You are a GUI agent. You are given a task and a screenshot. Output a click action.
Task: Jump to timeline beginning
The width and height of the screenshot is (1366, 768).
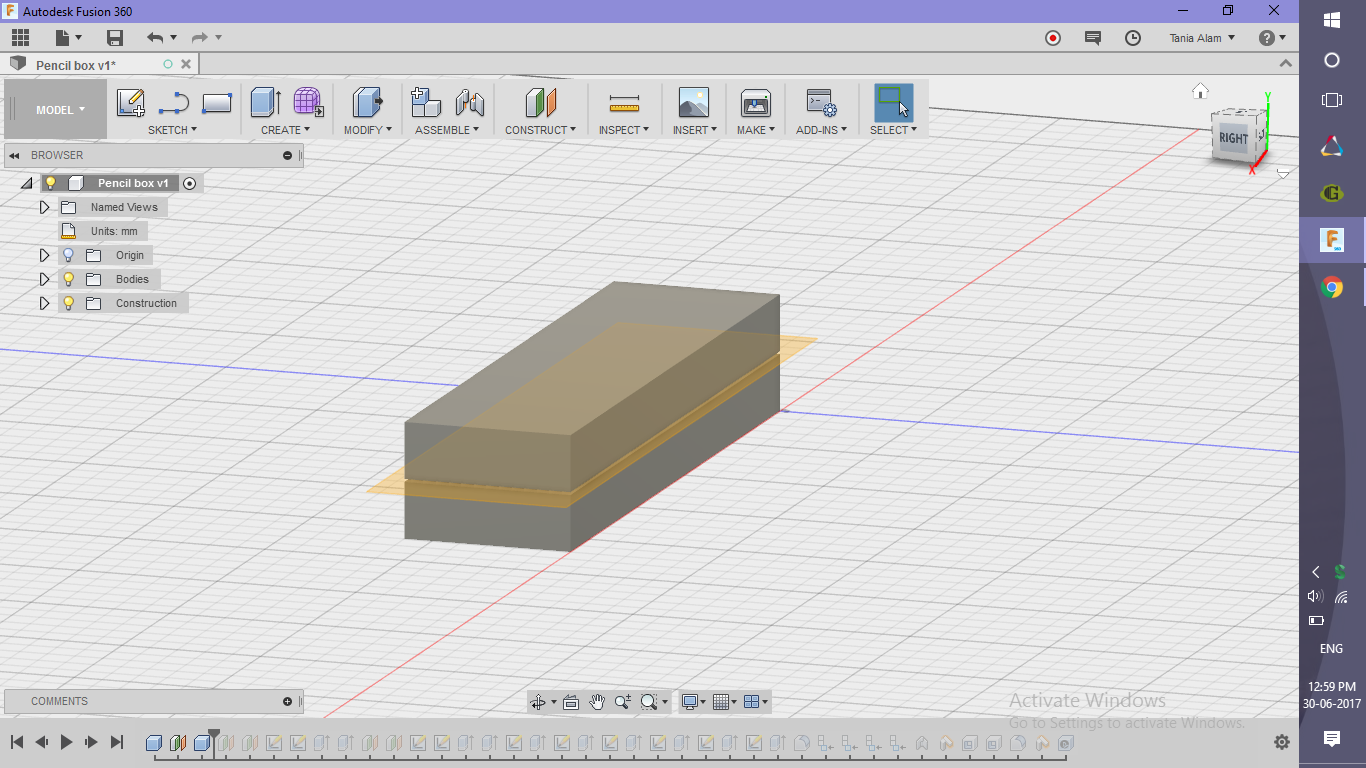[17, 742]
